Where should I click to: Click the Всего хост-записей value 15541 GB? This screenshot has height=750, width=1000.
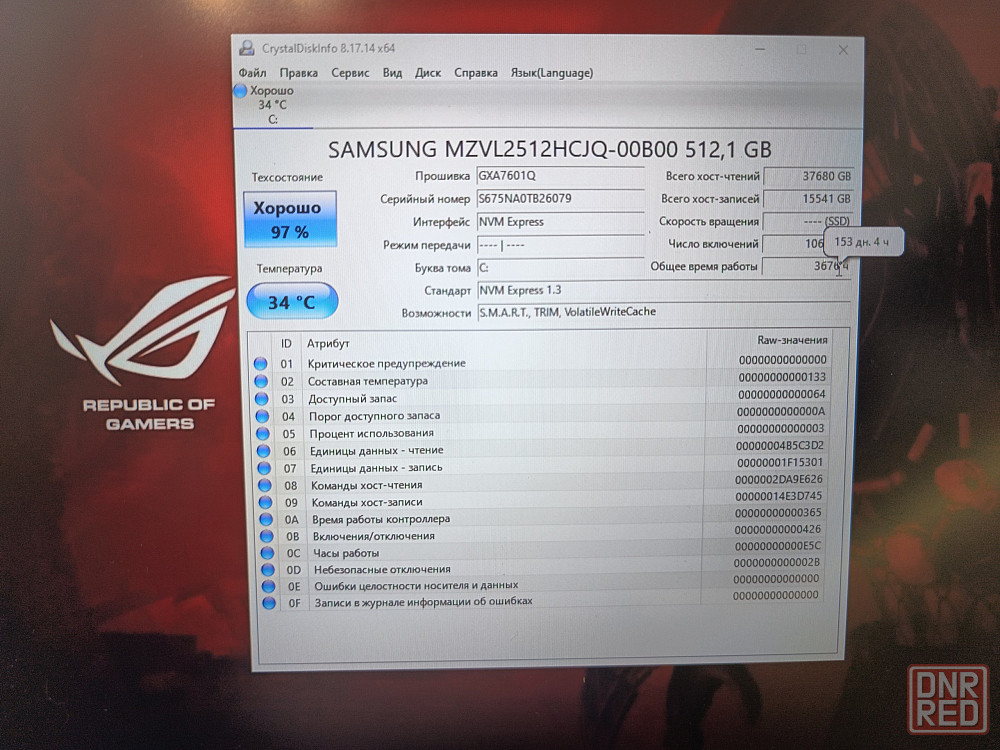808,199
